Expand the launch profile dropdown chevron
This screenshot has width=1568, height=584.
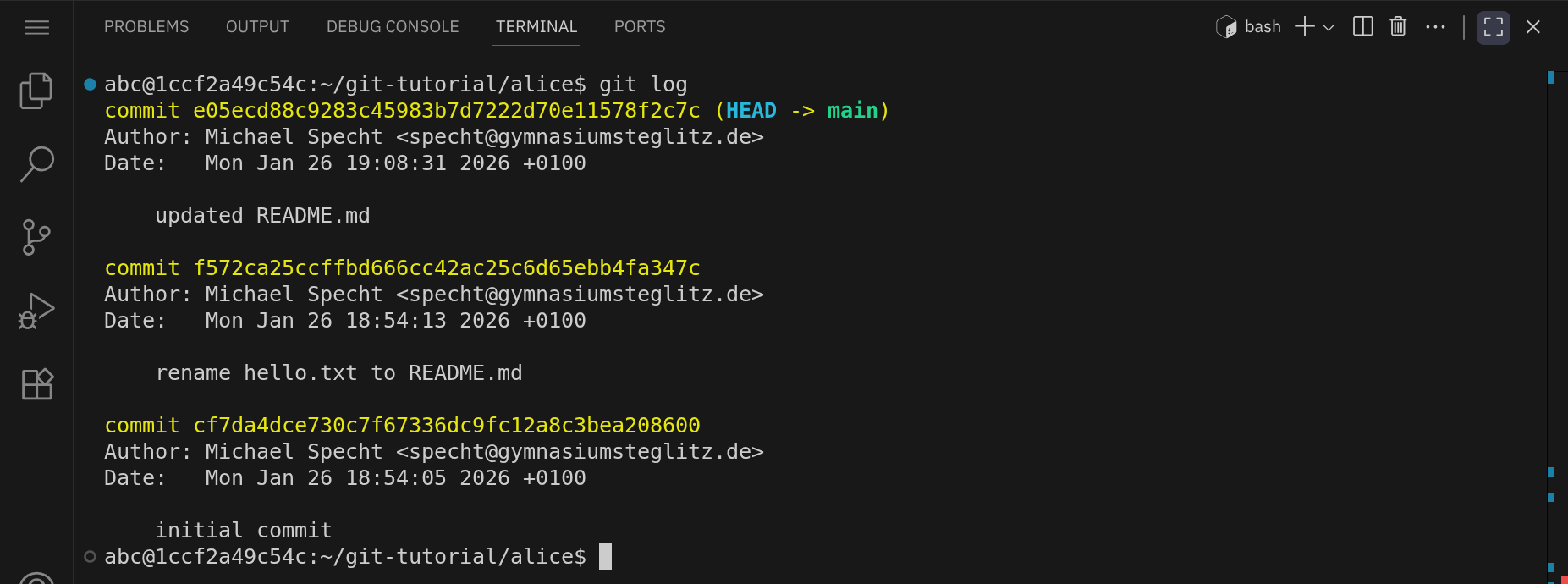tap(1329, 27)
